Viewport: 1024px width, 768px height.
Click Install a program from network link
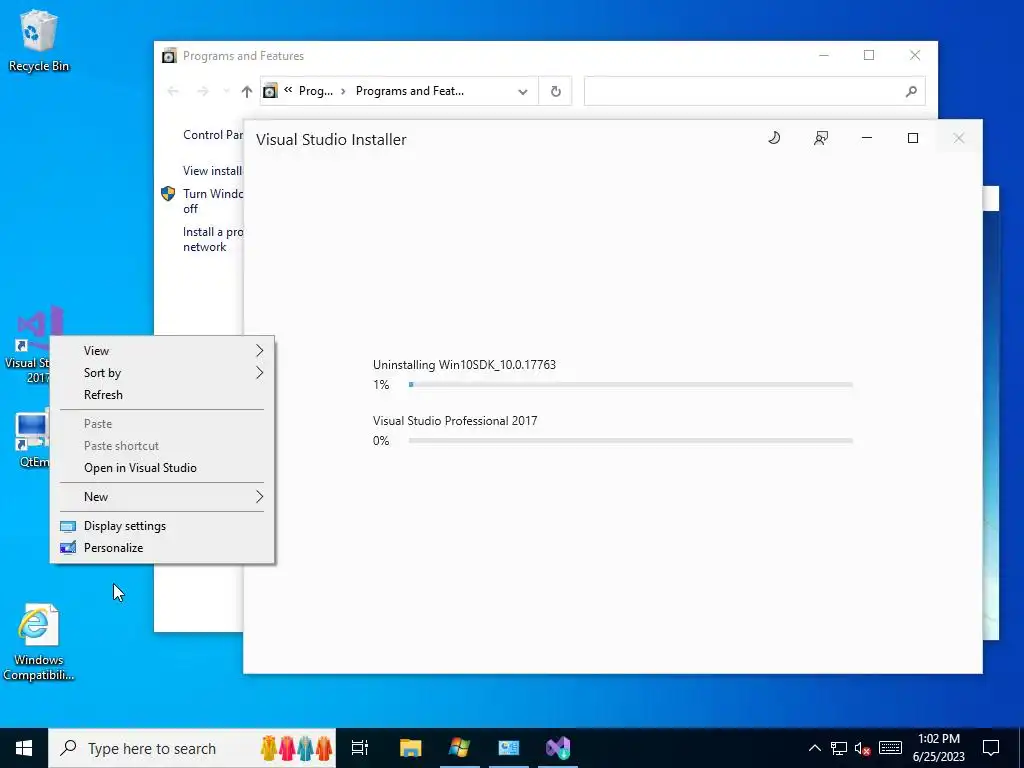212,239
